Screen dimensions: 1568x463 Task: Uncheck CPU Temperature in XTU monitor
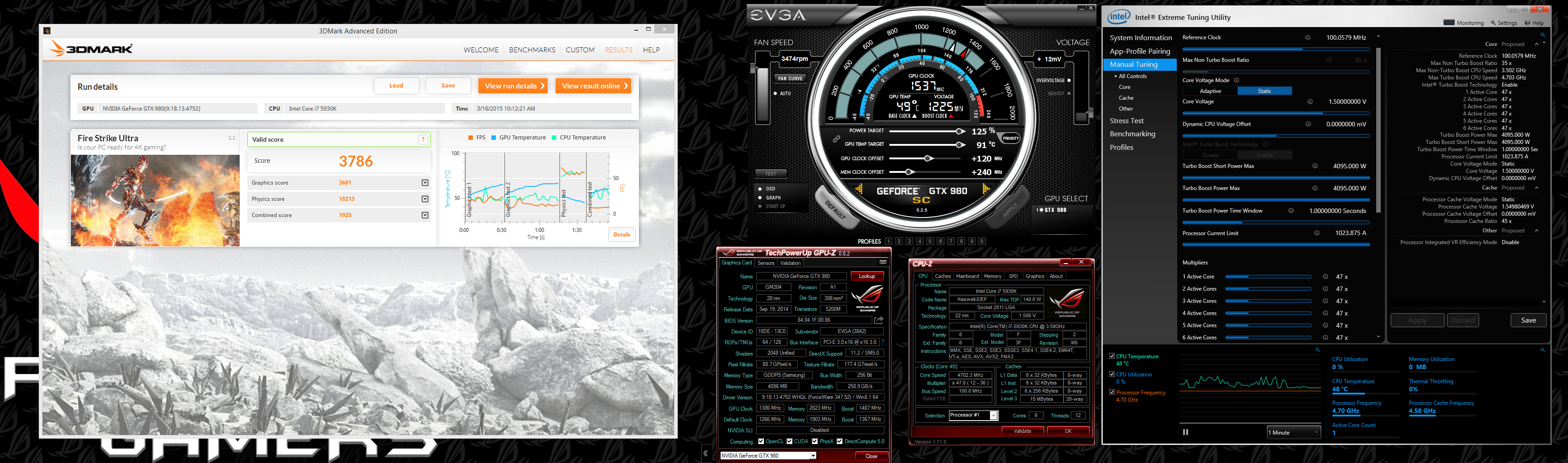[1112, 356]
